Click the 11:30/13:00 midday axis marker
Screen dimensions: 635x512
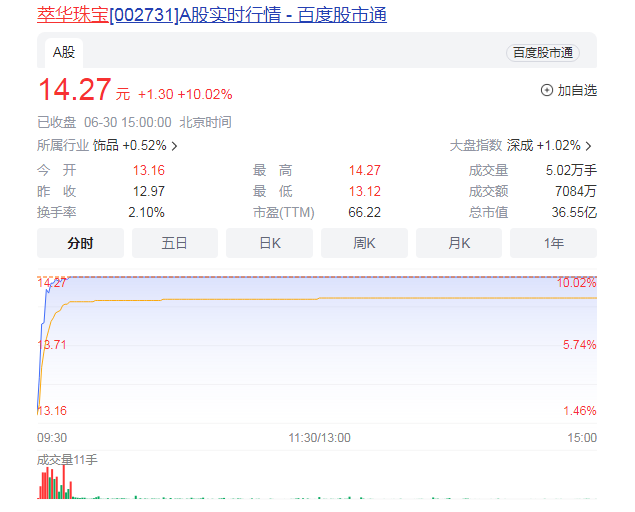[319, 438]
